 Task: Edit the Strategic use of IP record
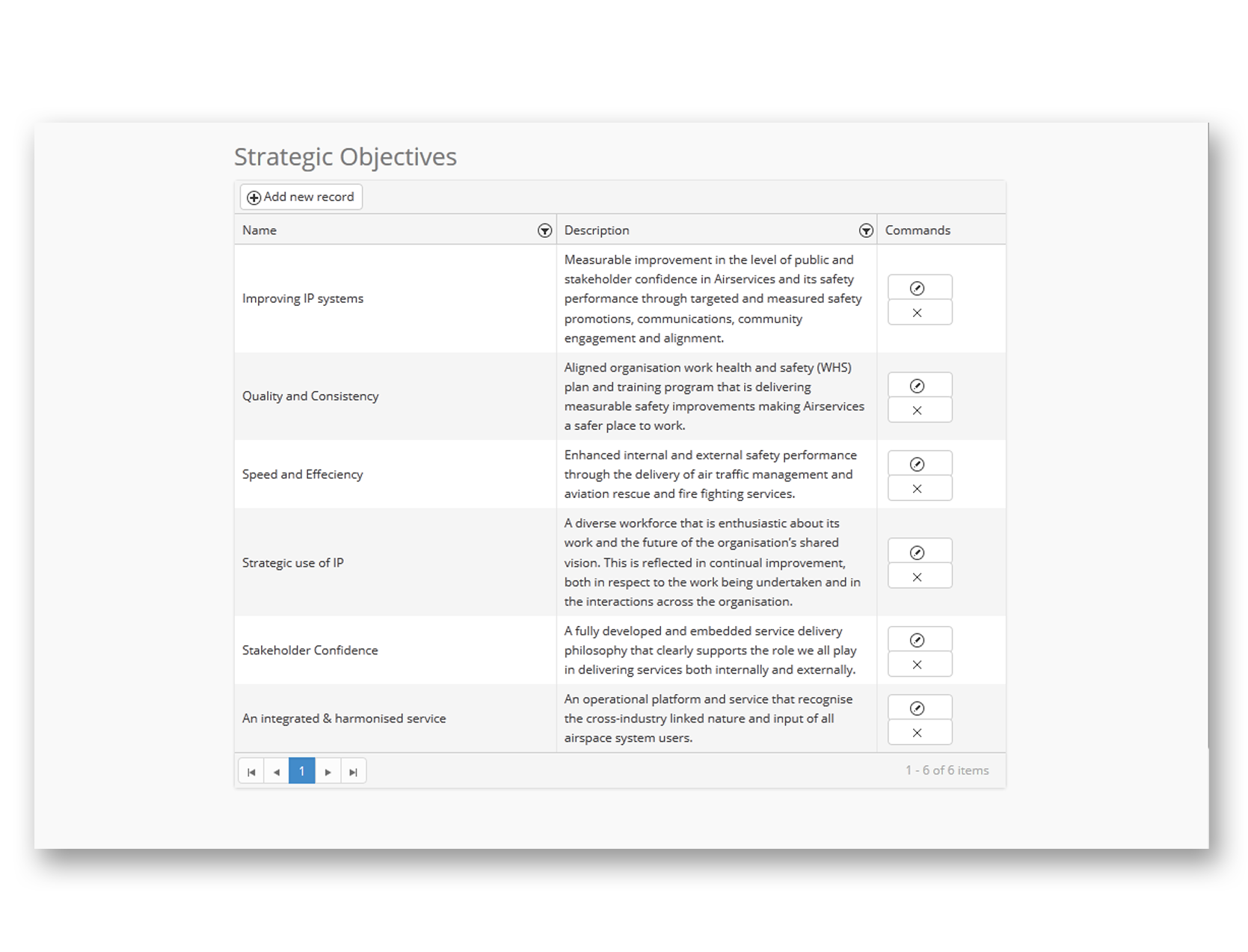(919, 553)
